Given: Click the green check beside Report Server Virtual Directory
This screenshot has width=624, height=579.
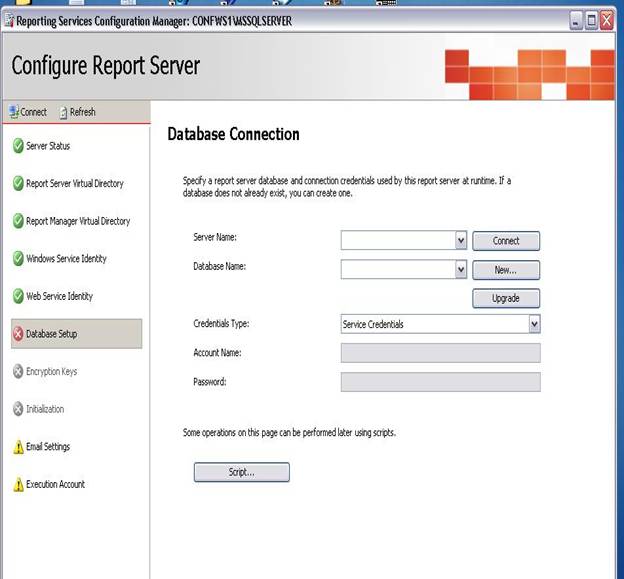Looking at the screenshot, I should [x=18, y=183].
